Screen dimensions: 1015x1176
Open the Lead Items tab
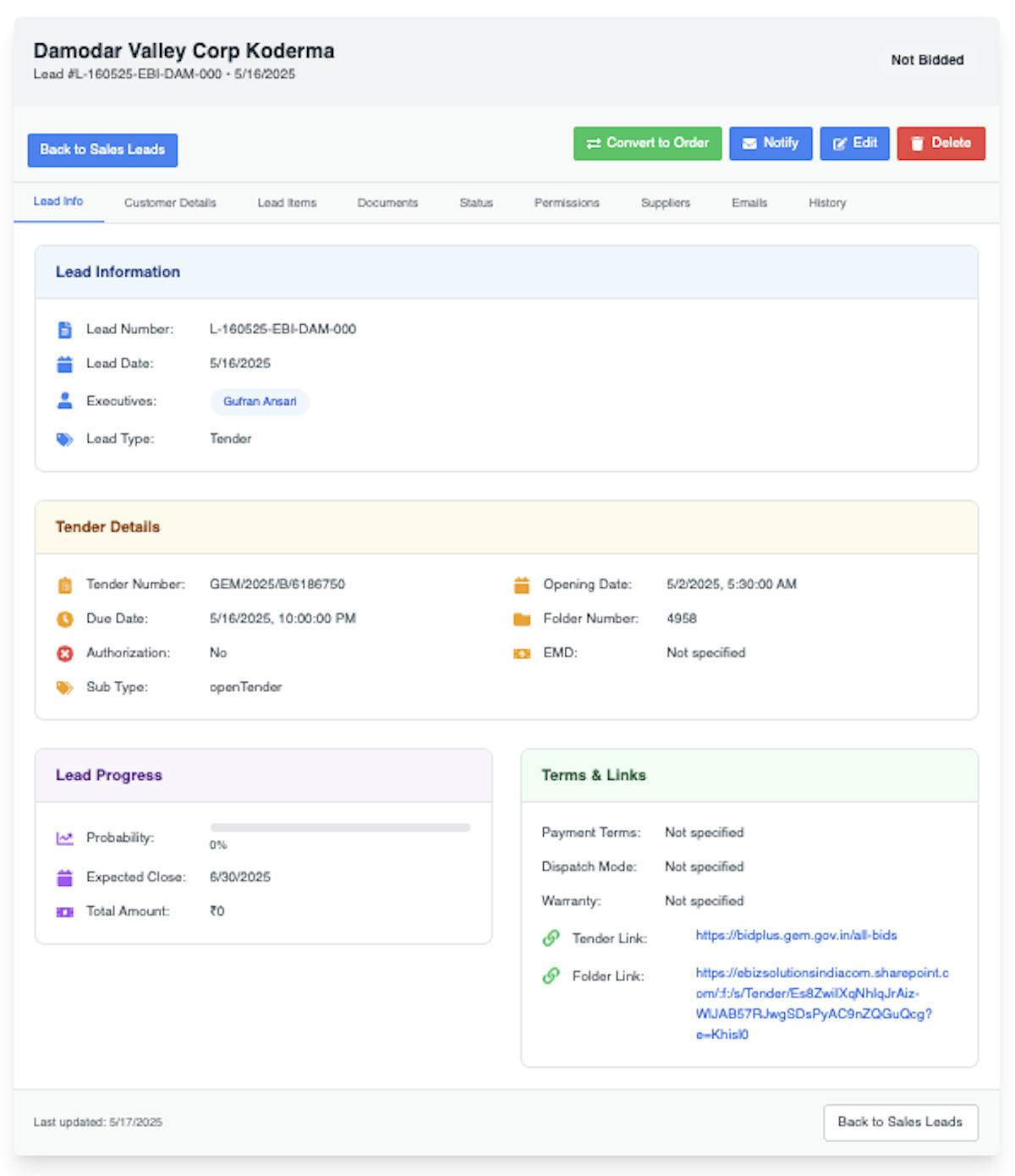pyautogui.click(x=287, y=203)
